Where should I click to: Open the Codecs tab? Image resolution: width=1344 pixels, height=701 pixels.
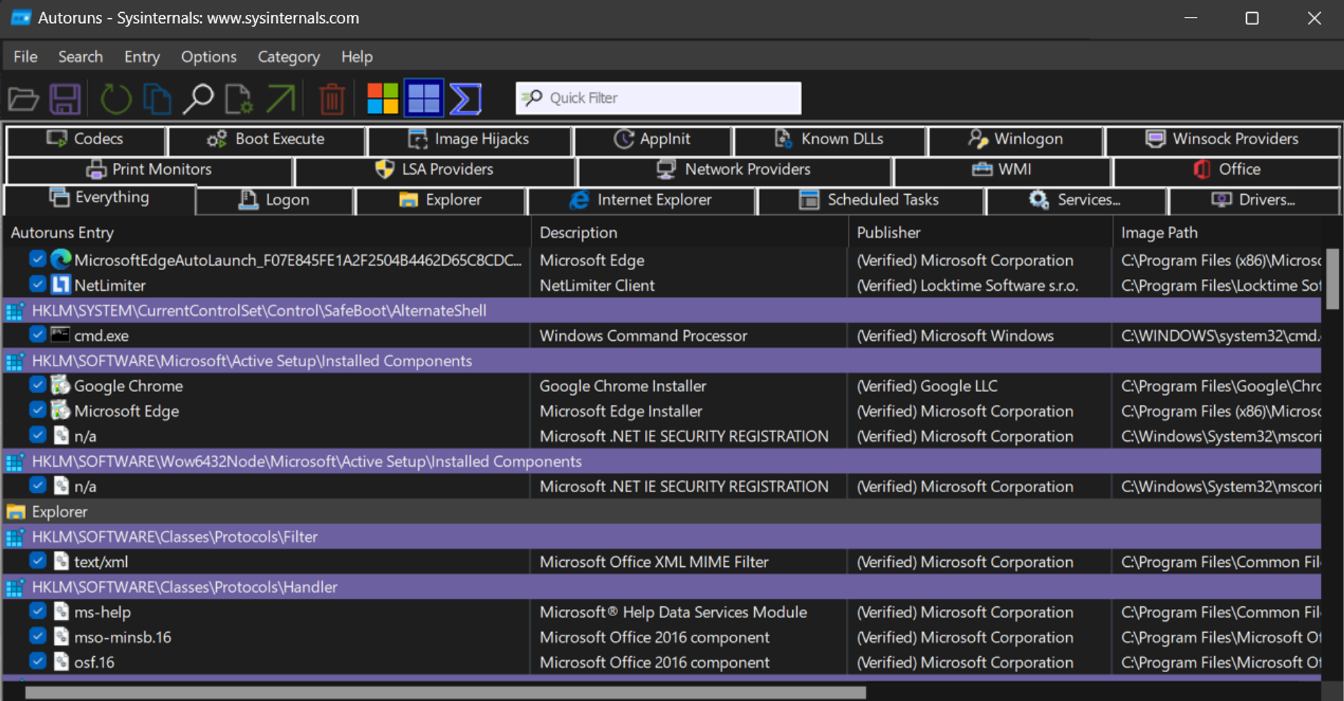tap(85, 139)
